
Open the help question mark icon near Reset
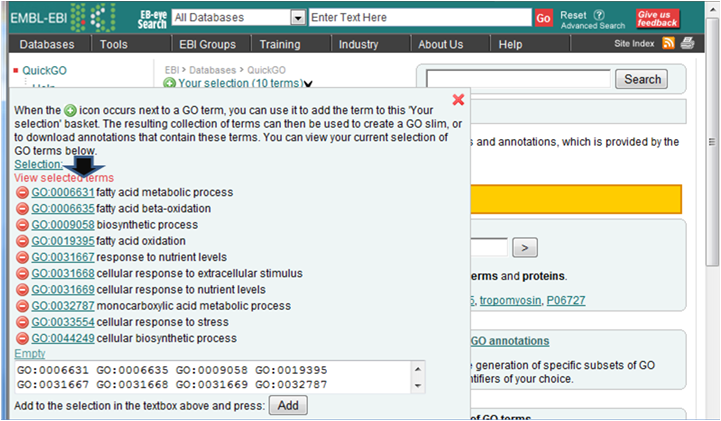pos(599,15)
